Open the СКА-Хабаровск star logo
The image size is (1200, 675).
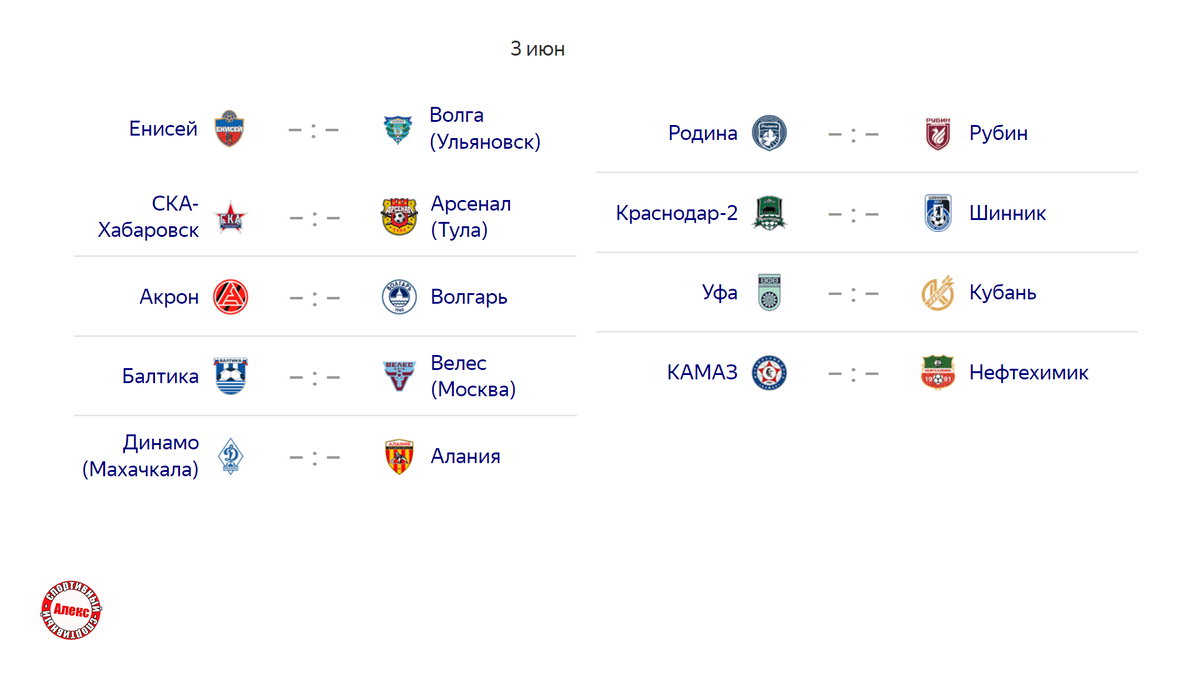coord(230,217)
